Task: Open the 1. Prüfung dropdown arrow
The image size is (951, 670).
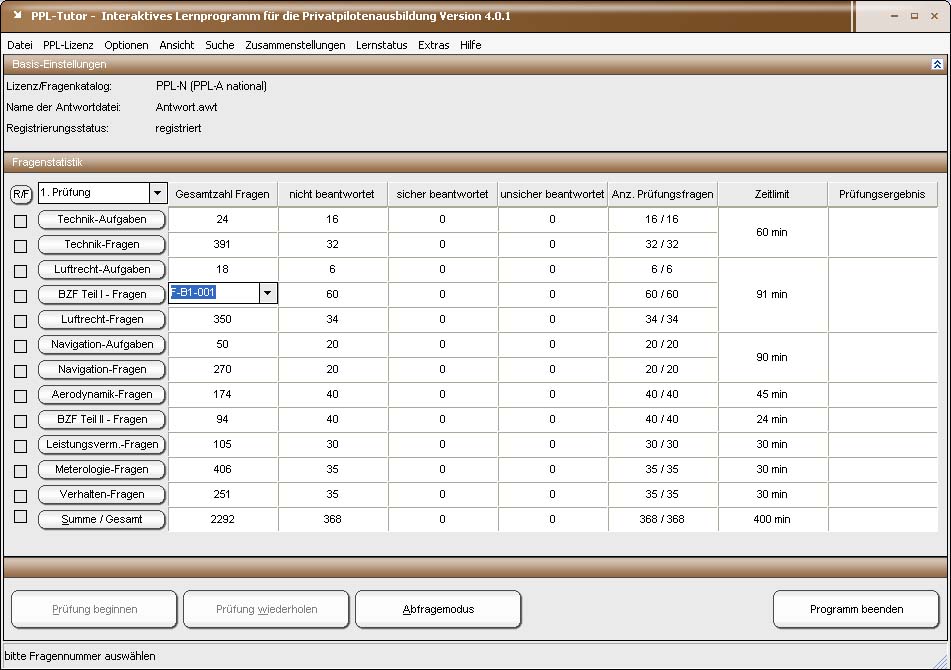Action: pos(158,193)
